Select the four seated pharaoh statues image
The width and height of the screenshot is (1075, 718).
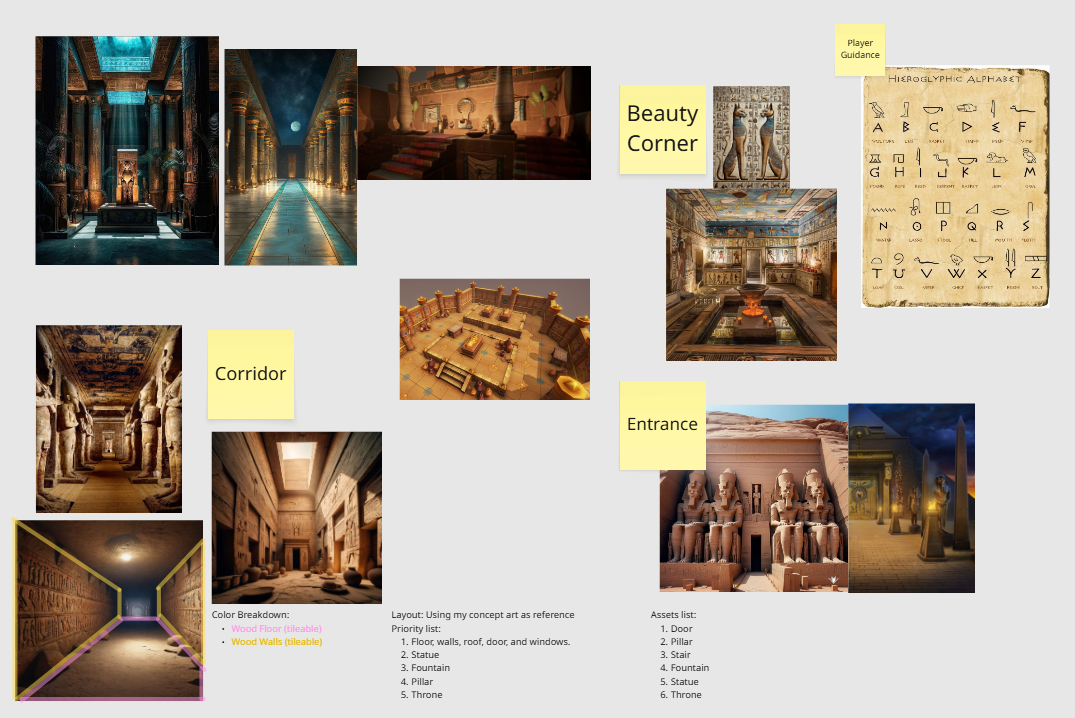[x=753, y=500]
